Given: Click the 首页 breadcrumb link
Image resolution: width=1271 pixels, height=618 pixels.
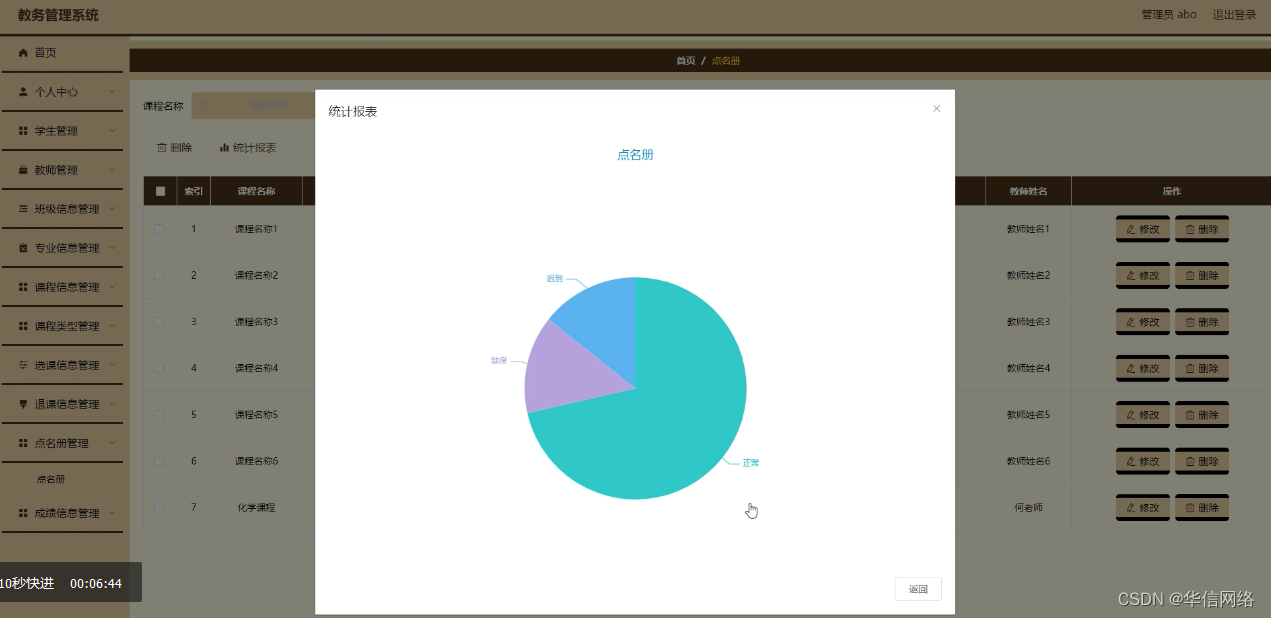Looking at the screenshot, I should coord(684,60).
